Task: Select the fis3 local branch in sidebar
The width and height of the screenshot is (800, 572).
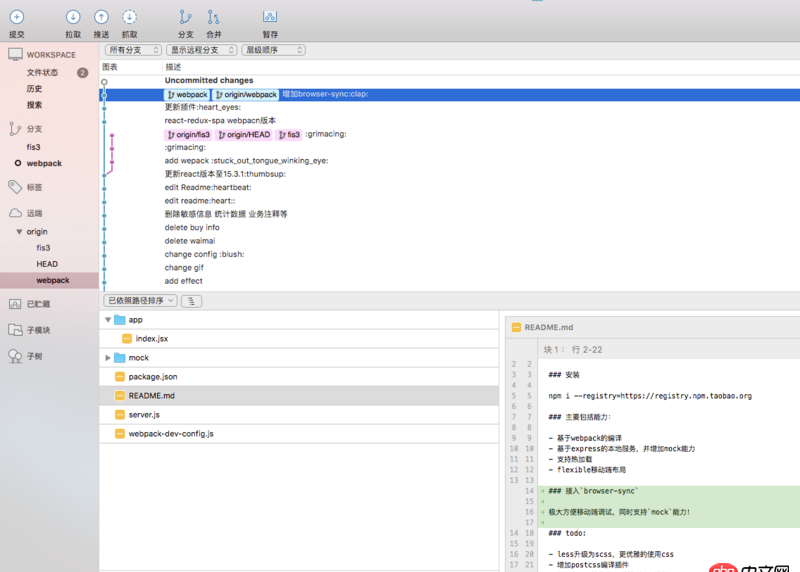Action: [x=35, y=147]
